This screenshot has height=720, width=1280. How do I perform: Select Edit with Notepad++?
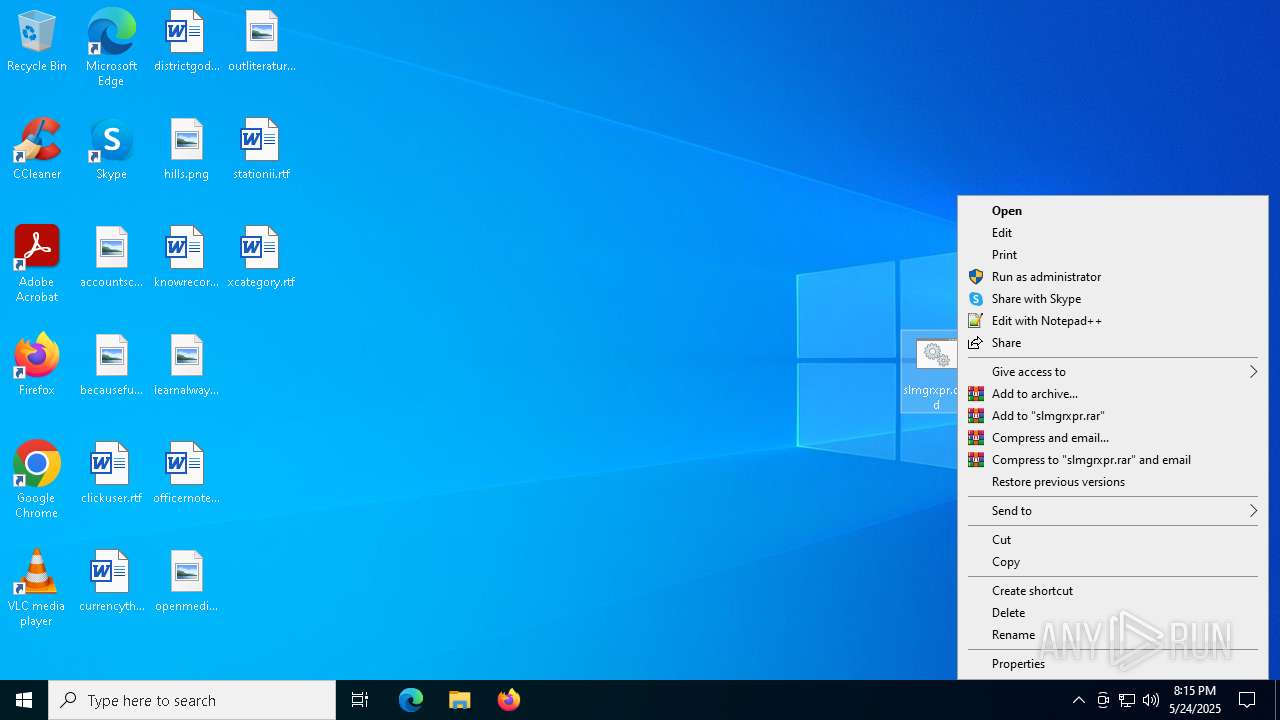pyautogui.click(x=1113, y=321)
